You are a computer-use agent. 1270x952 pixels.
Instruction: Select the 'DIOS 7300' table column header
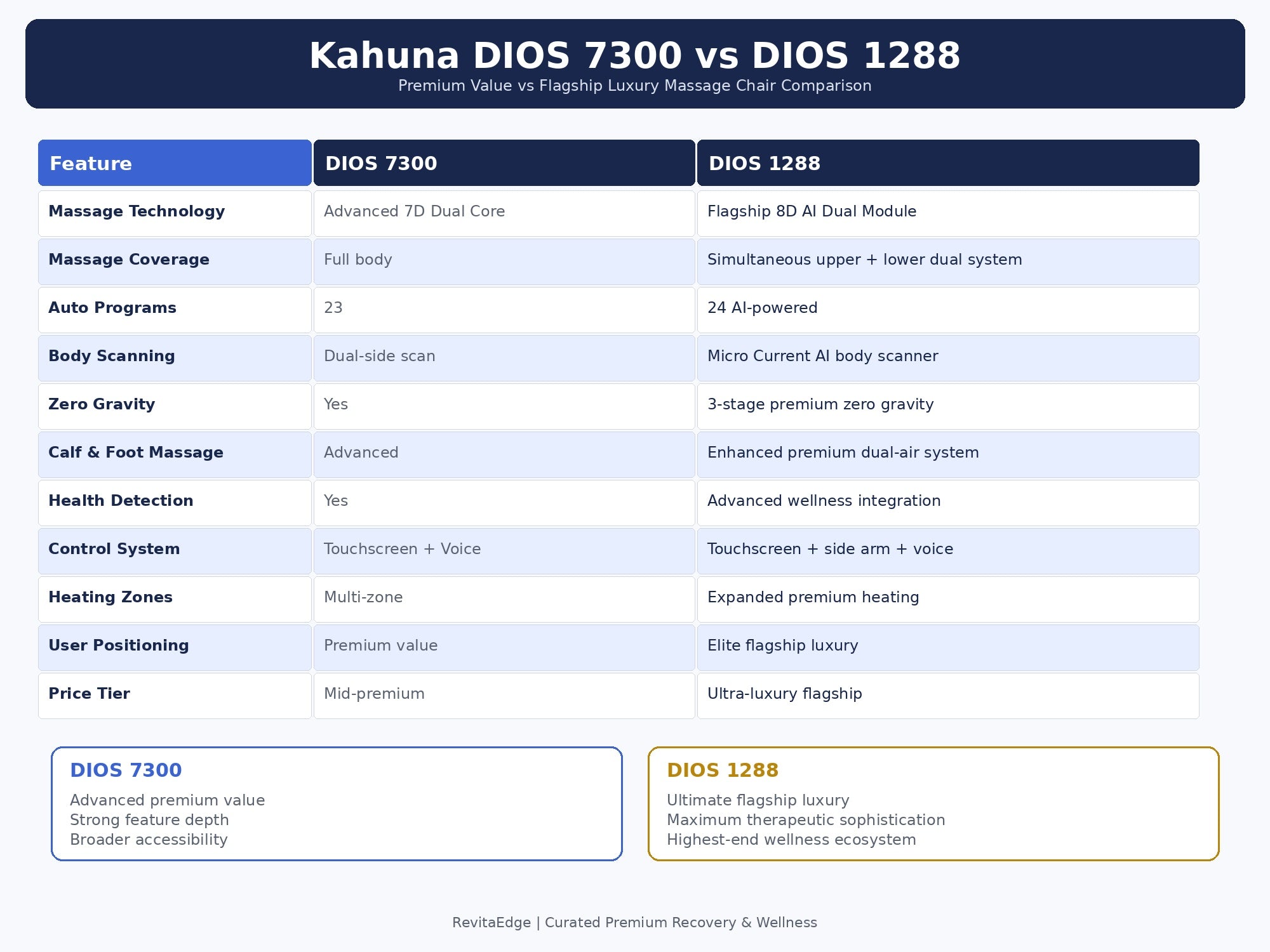504,163
